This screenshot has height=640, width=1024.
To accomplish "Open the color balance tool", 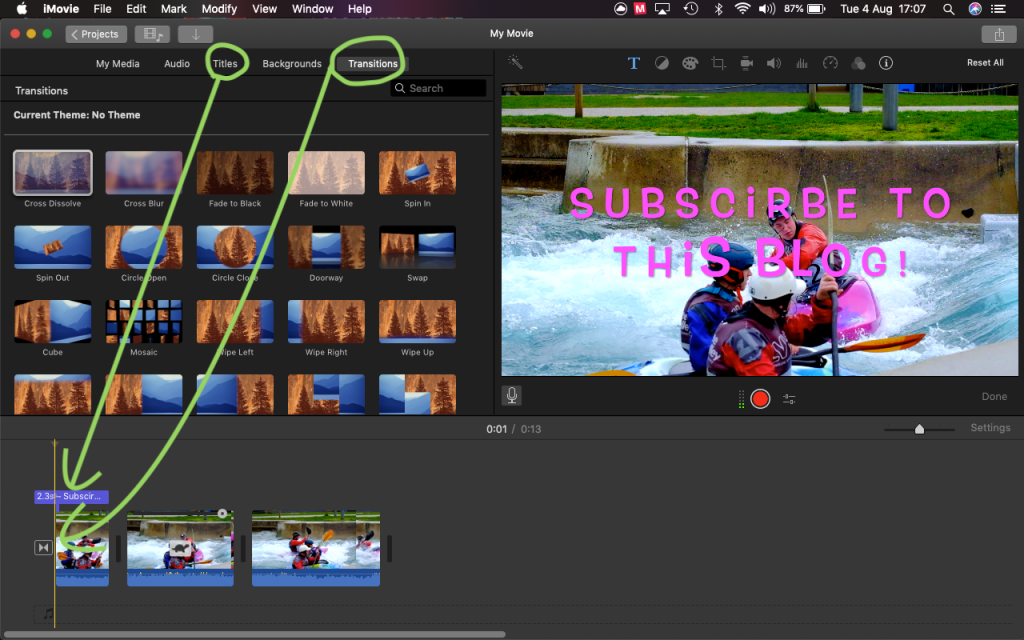I will 661,63.
